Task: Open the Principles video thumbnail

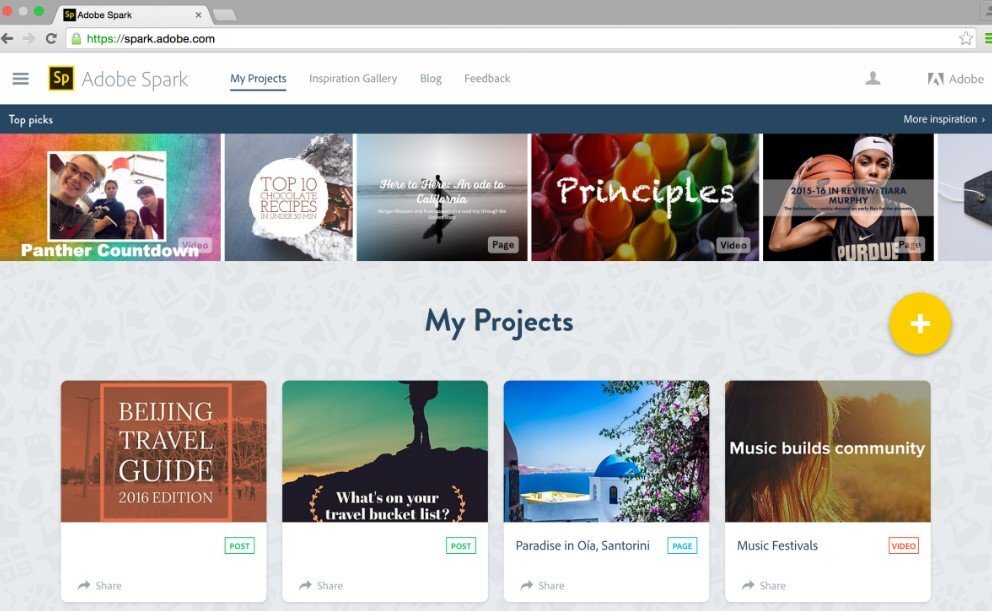Action: point(645,197)
